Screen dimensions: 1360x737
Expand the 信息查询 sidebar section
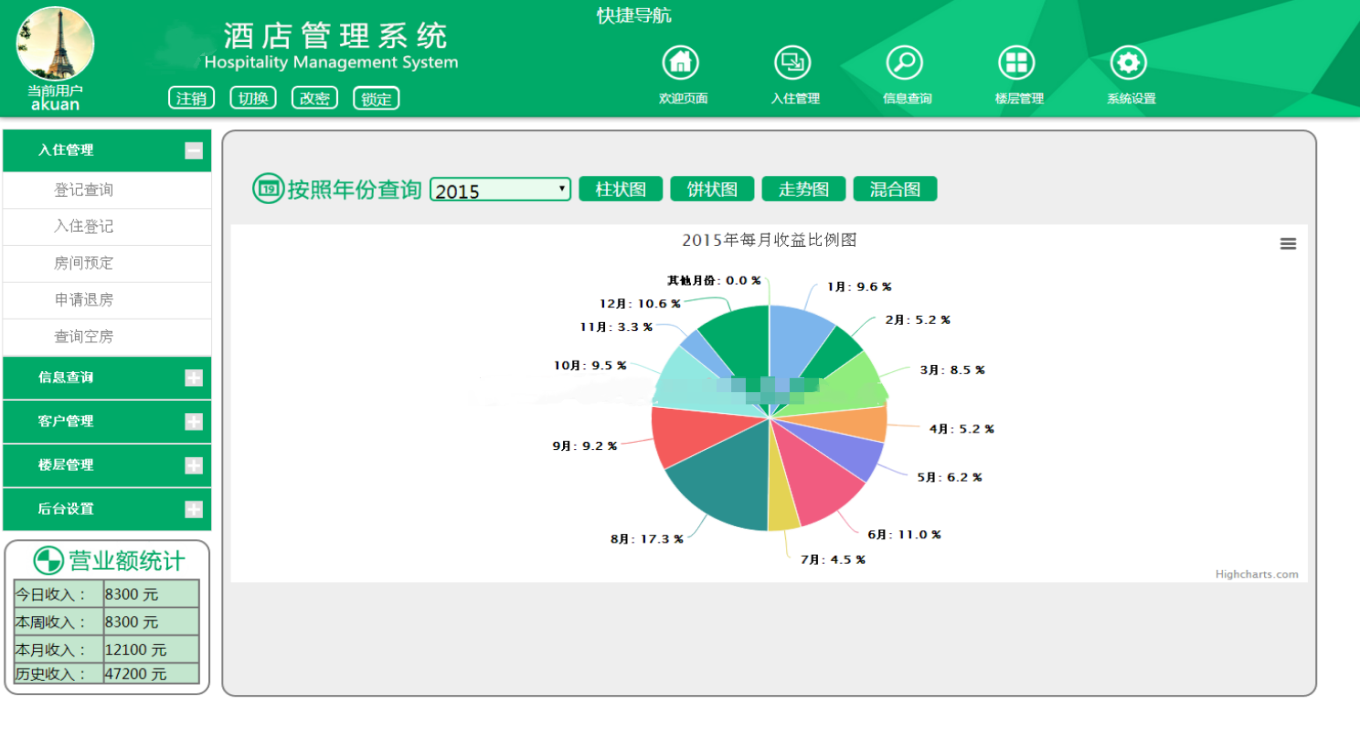coord(192,378)
